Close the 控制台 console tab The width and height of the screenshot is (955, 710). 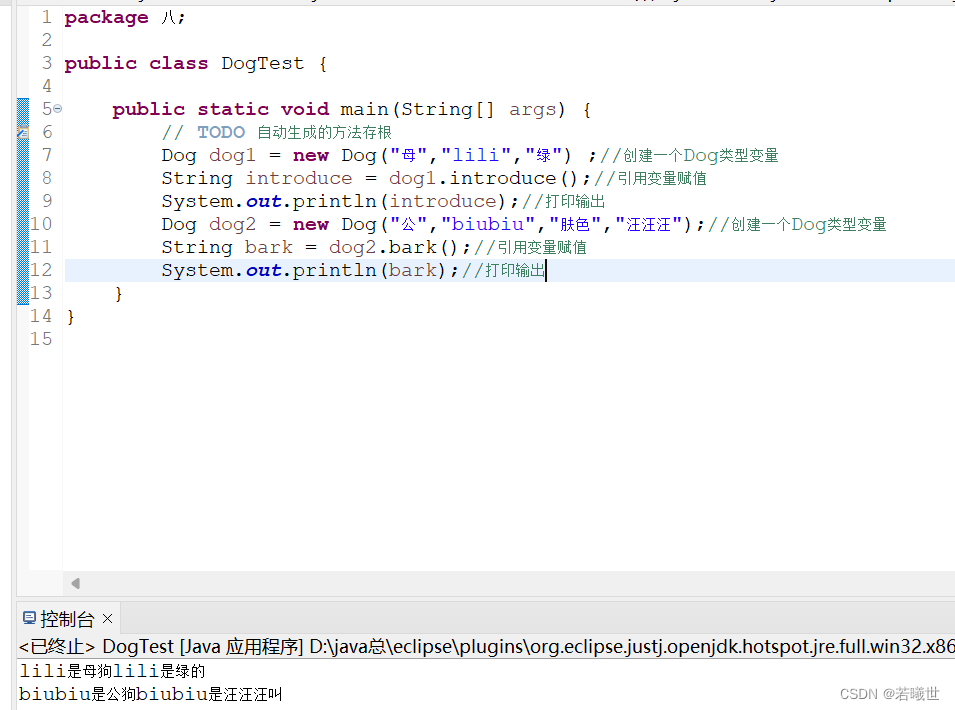click(107, 619)
